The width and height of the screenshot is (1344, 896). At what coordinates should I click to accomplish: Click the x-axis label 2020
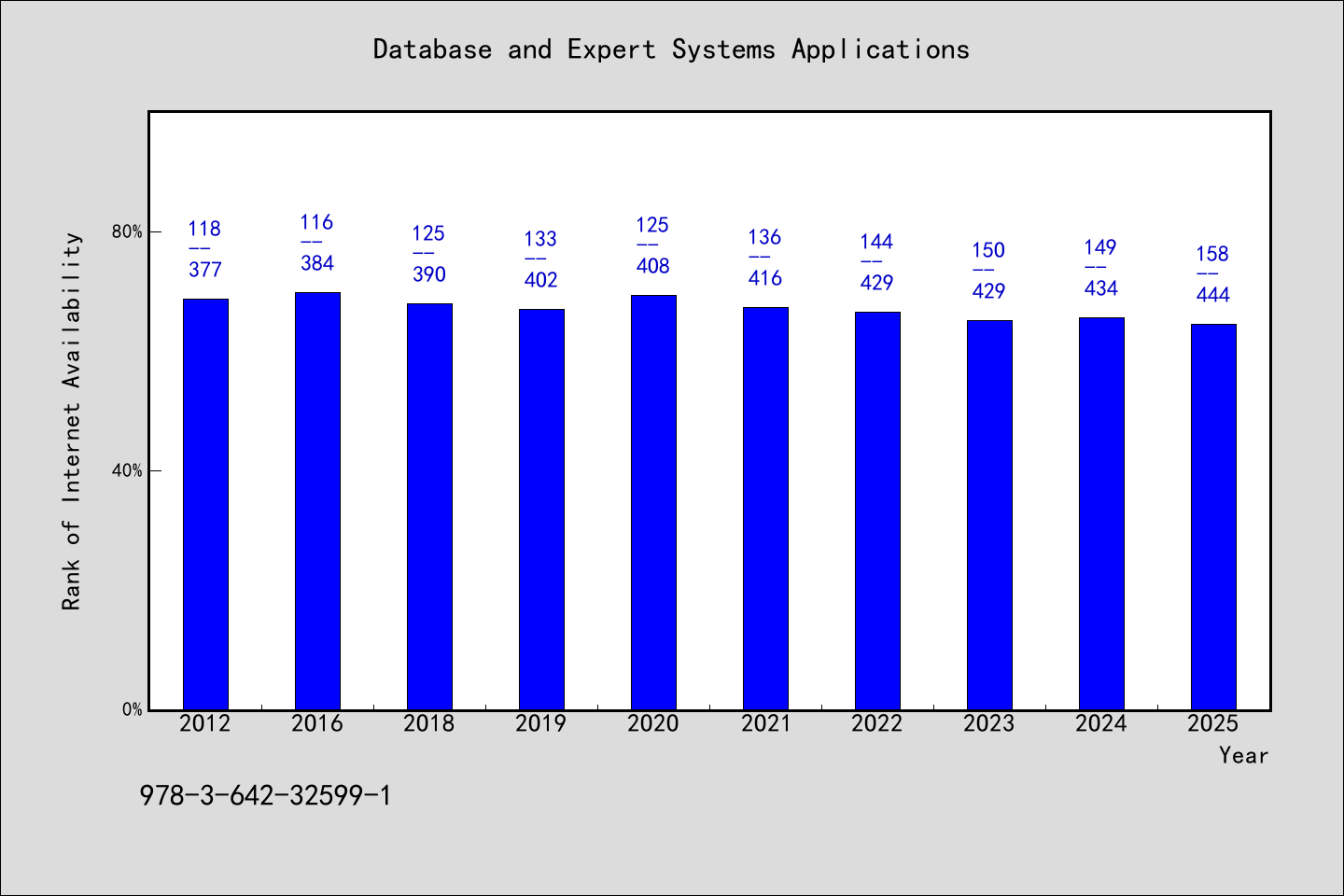(x=653, y=723)
